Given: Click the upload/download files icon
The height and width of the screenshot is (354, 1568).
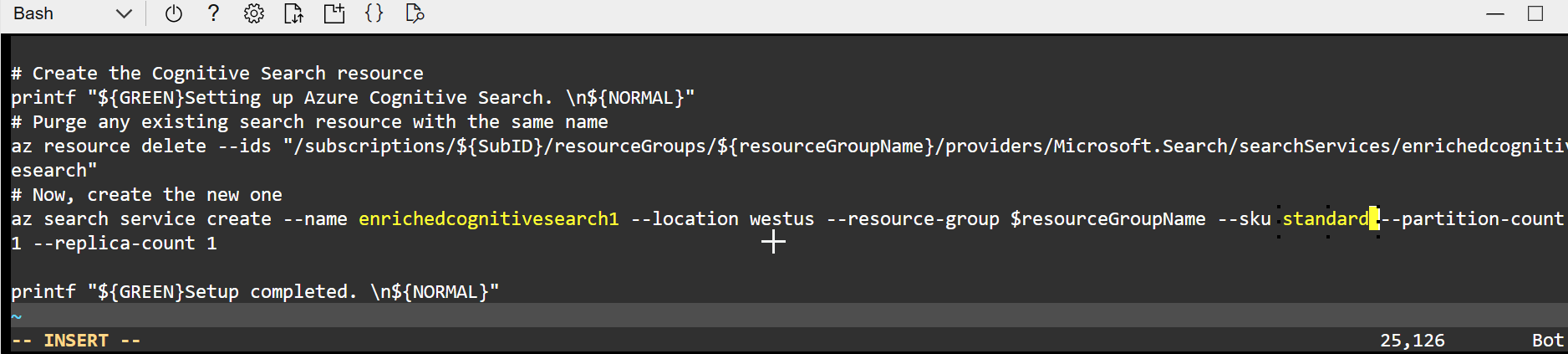Looking at the screenshot, I should pos(293,13).
